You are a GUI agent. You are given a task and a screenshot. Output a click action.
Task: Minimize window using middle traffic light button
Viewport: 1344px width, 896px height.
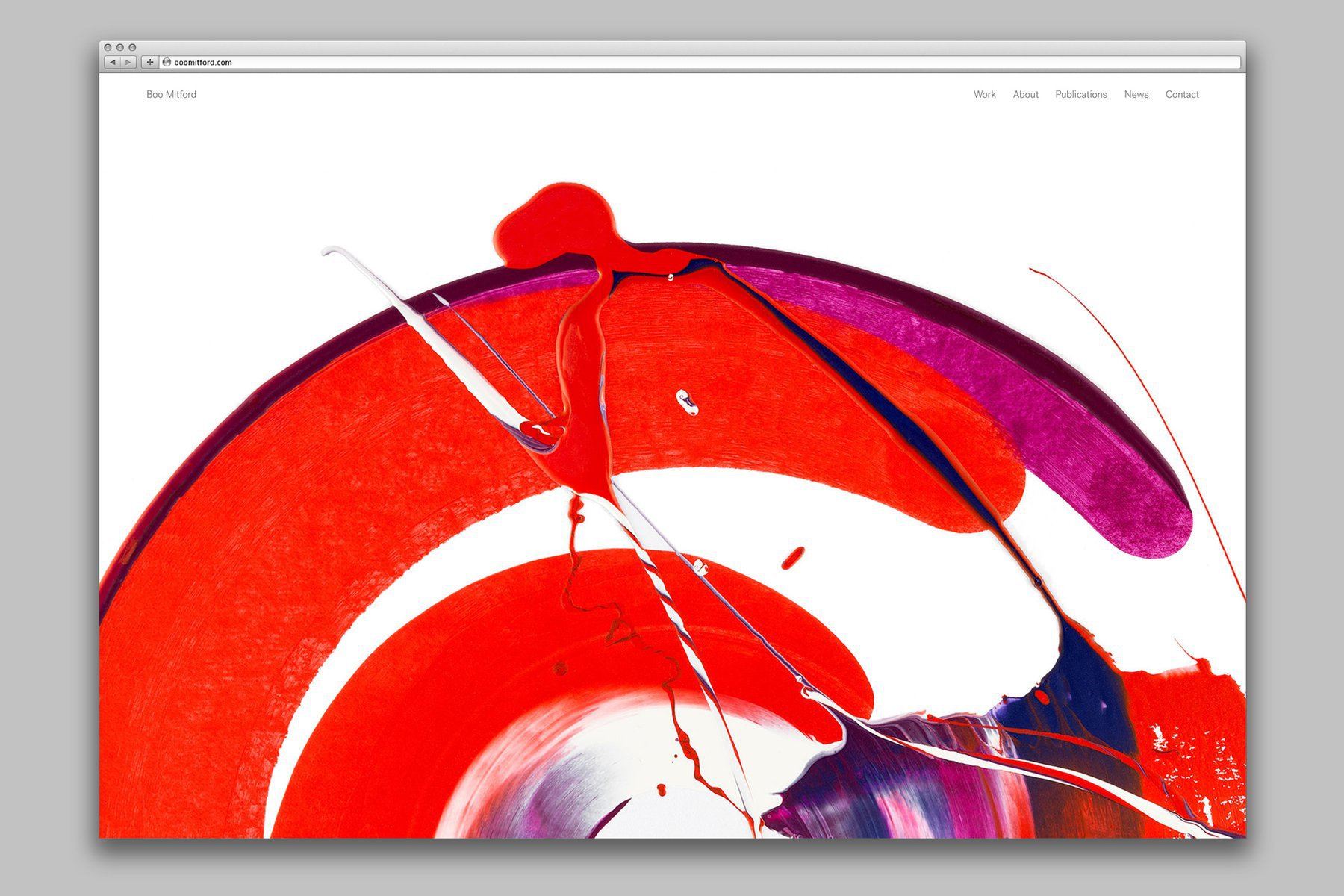click(119, 47)
